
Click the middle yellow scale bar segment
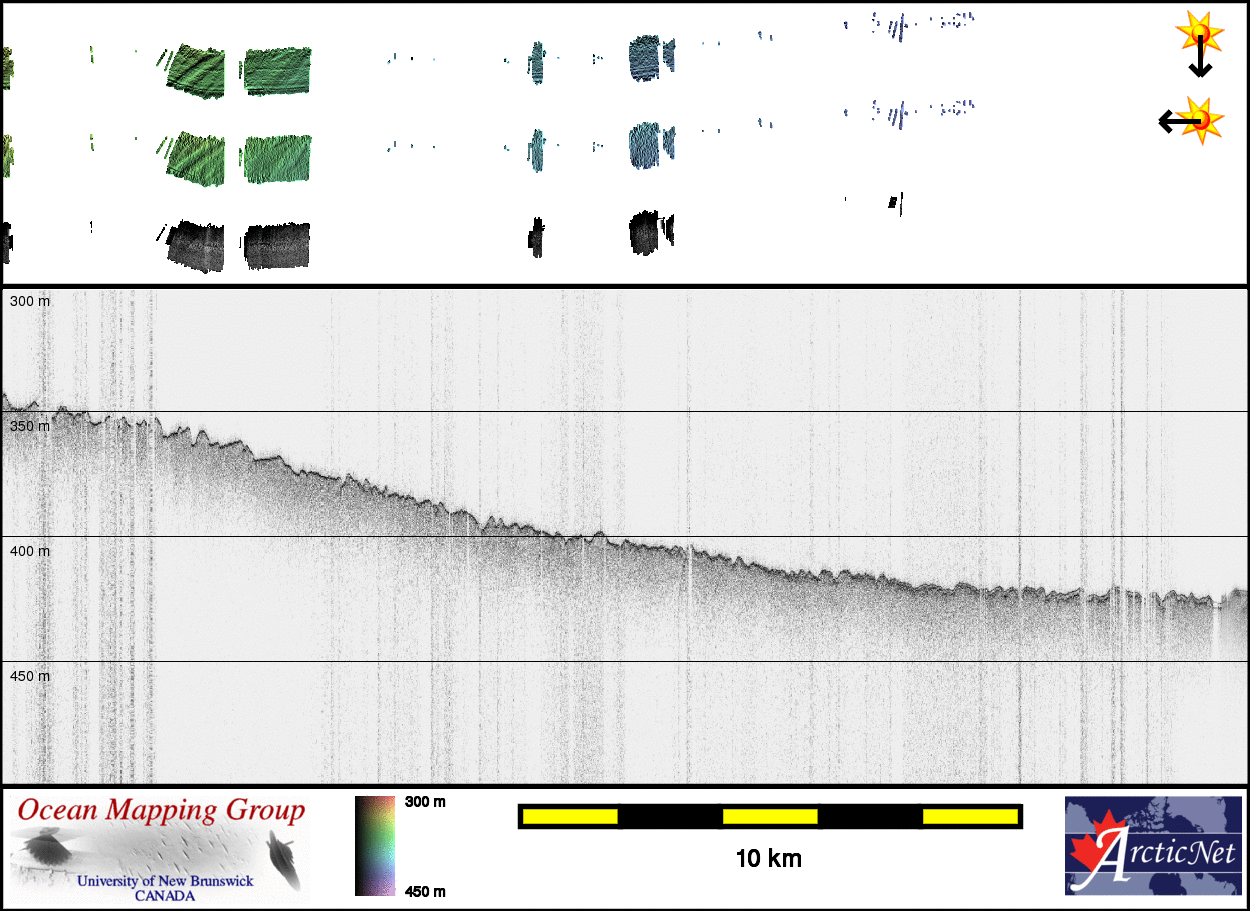pyautogui.click(x=770, y=817)
